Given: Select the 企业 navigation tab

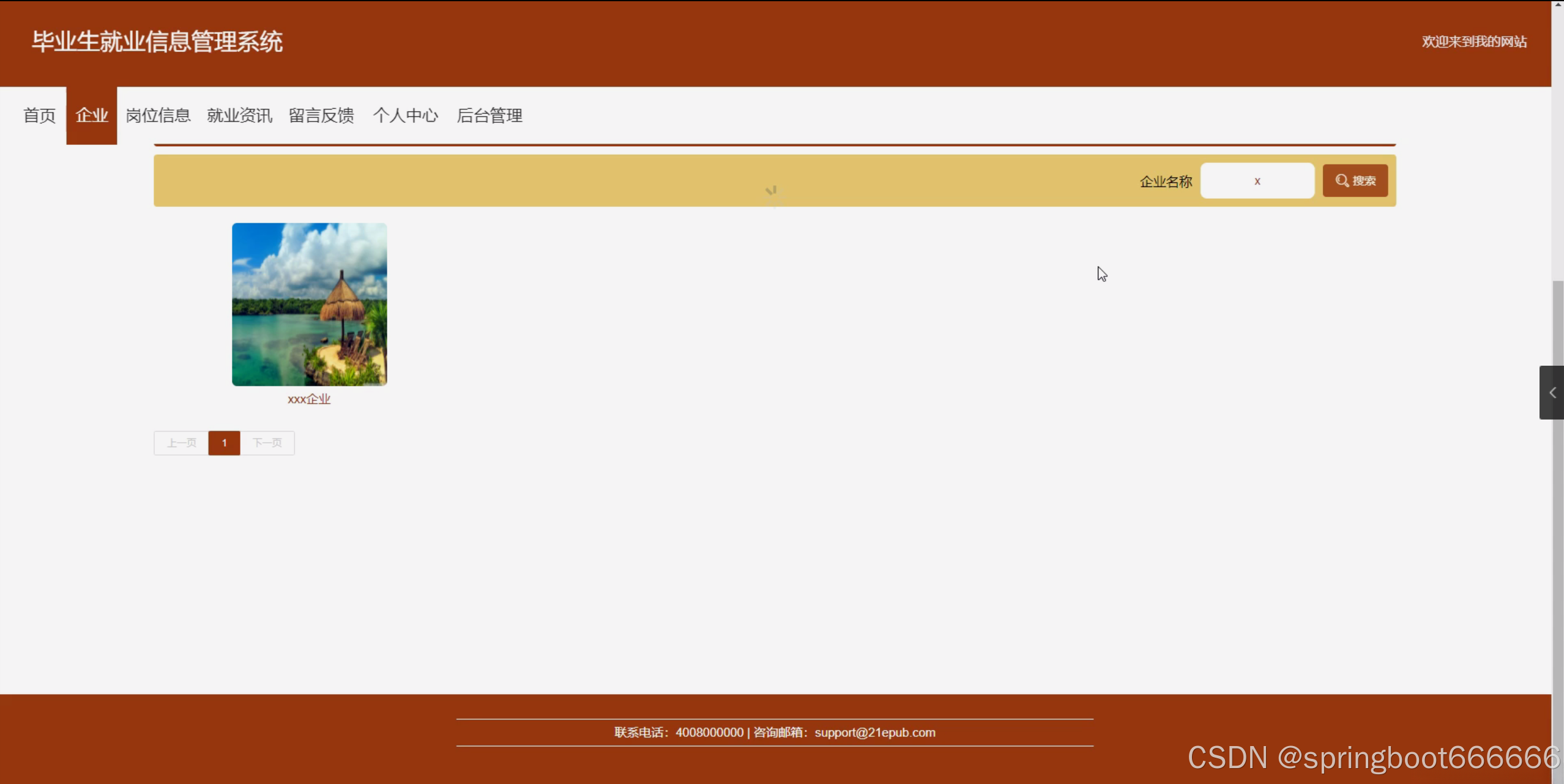Looking at the screenshot, I should pos(92,116).
